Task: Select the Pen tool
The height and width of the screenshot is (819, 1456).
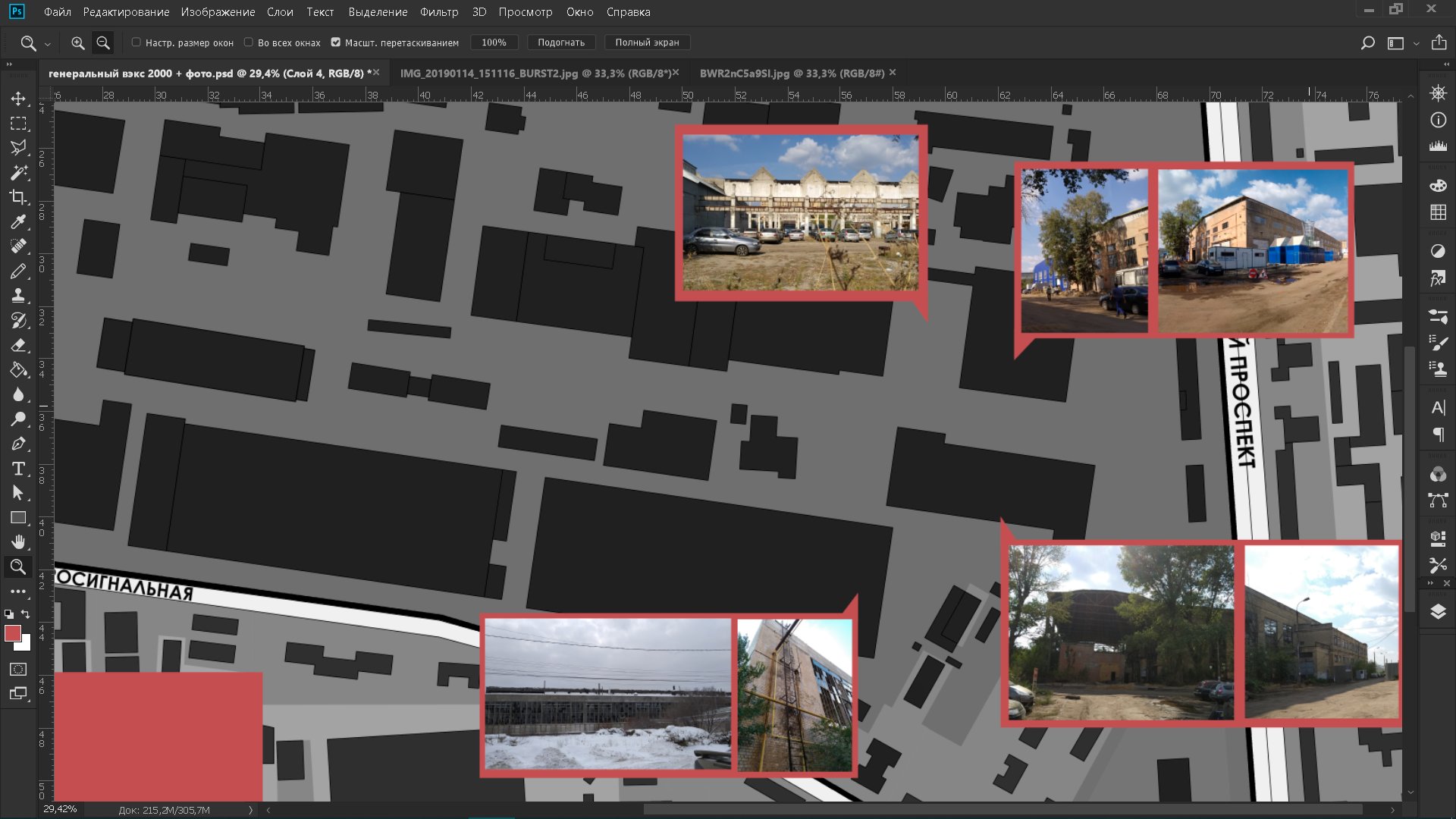Action: click(x=18, y=444)
